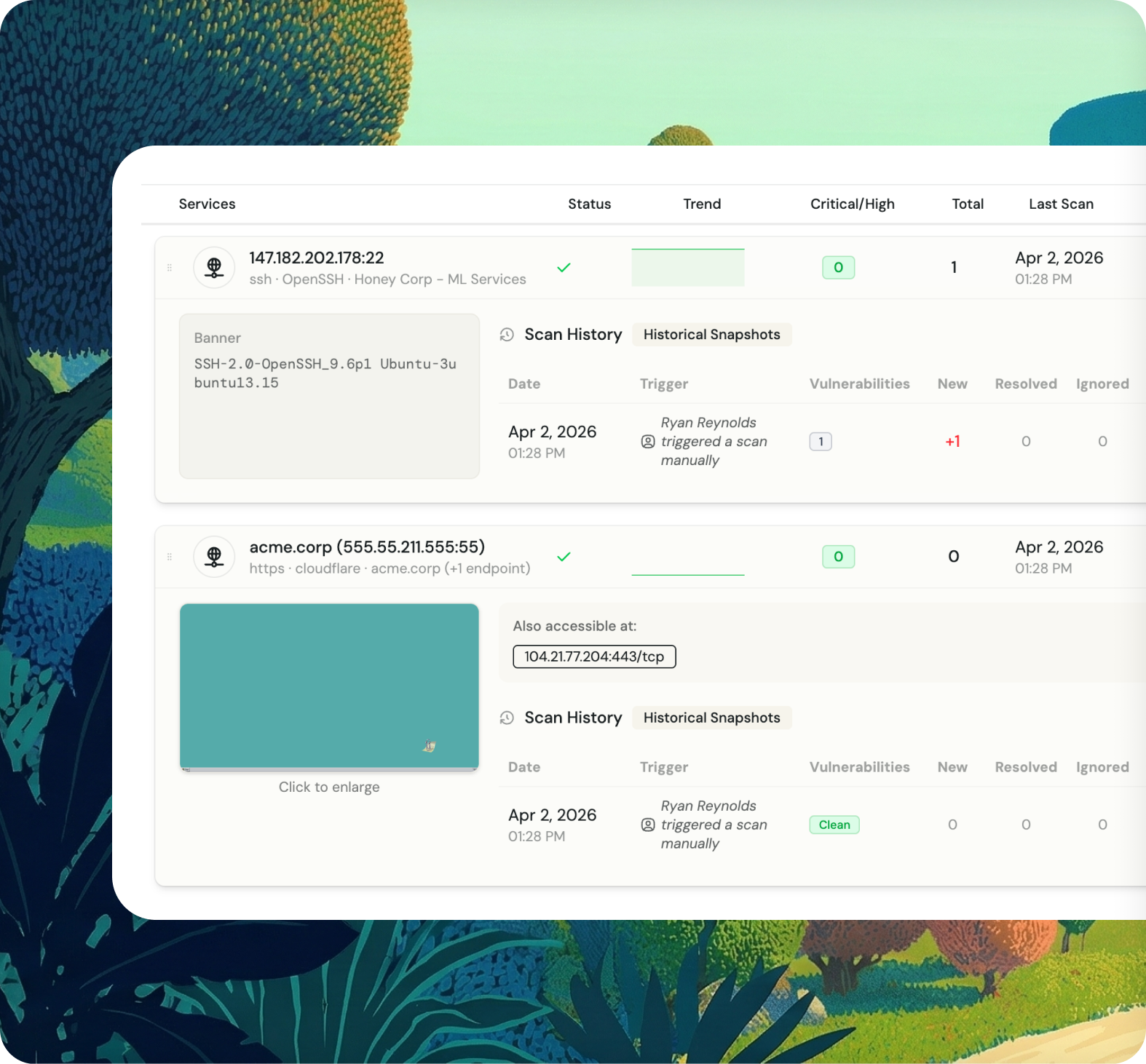The image size is (1146, 1064).
Task: Click the trend sparkline for 147.182.202.178:22
Action: pos(688,267)
